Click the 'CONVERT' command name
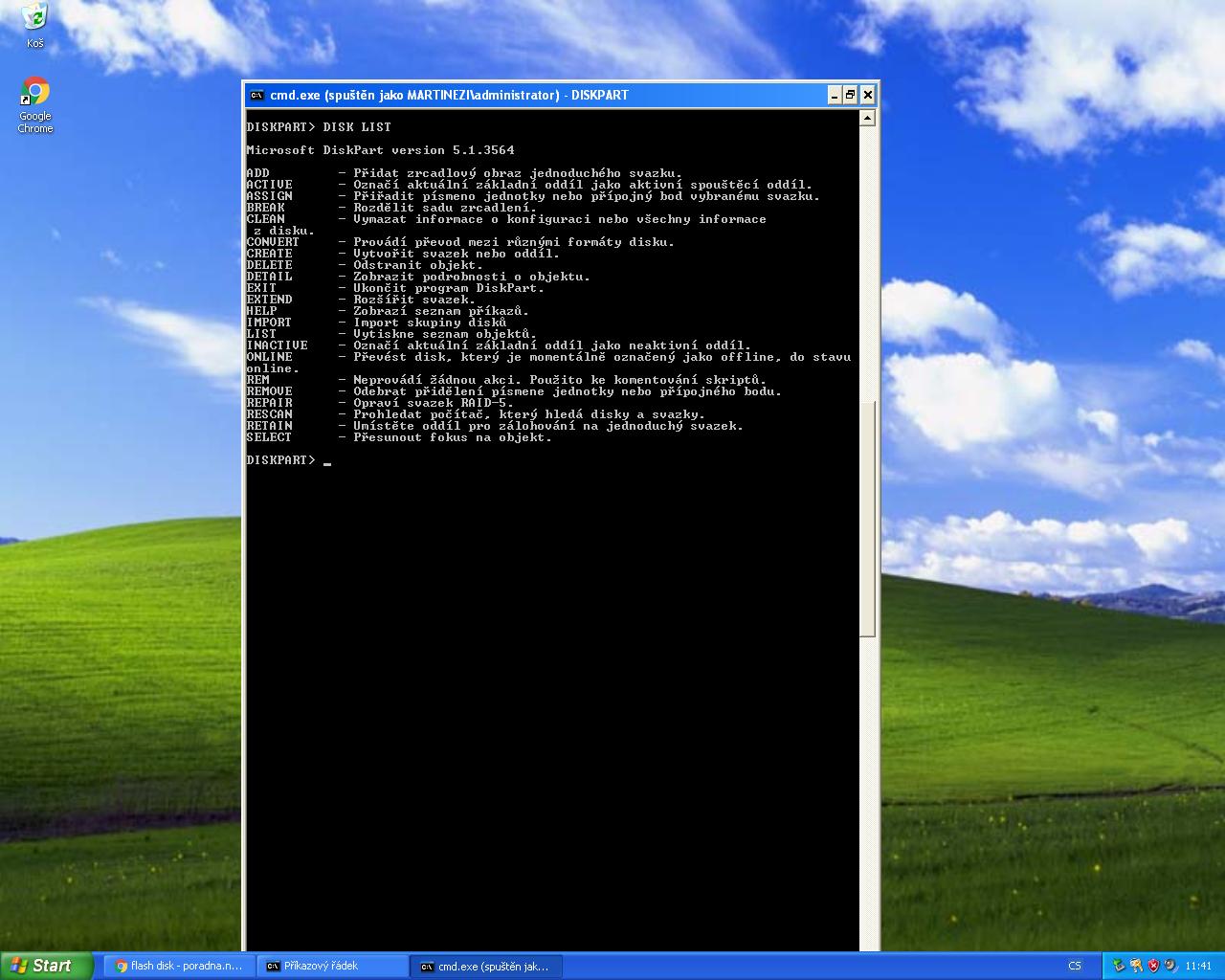This screenshot has width=1225, height=980. 274,242
